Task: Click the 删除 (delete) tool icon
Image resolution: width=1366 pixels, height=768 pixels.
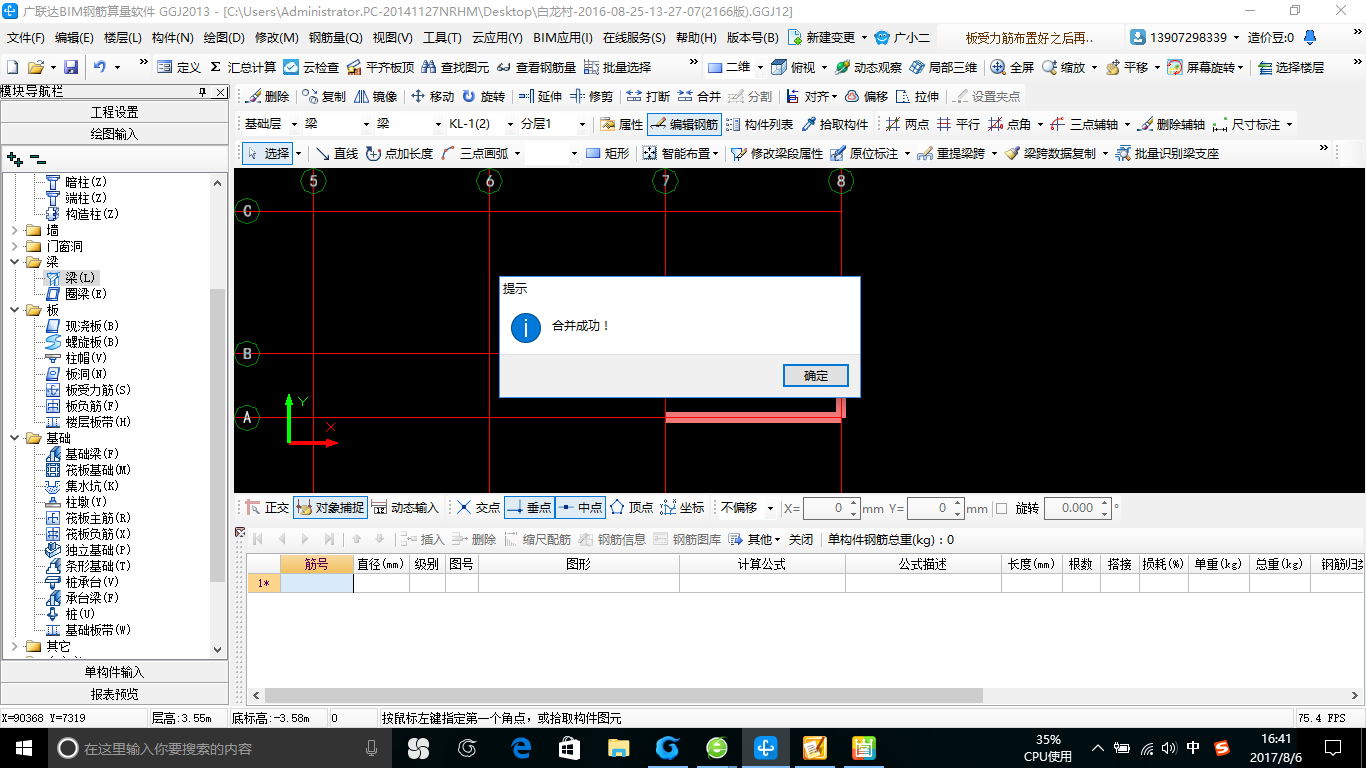Action: point(267,97)
